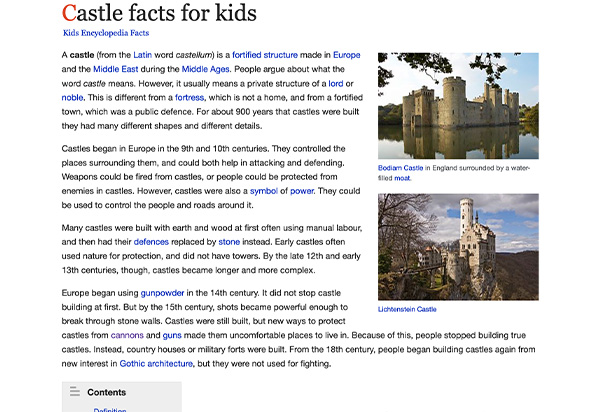The width and height of the screenshot is (600, 412).
Task: Click the italic word castellum
Action: coord(194,55)
